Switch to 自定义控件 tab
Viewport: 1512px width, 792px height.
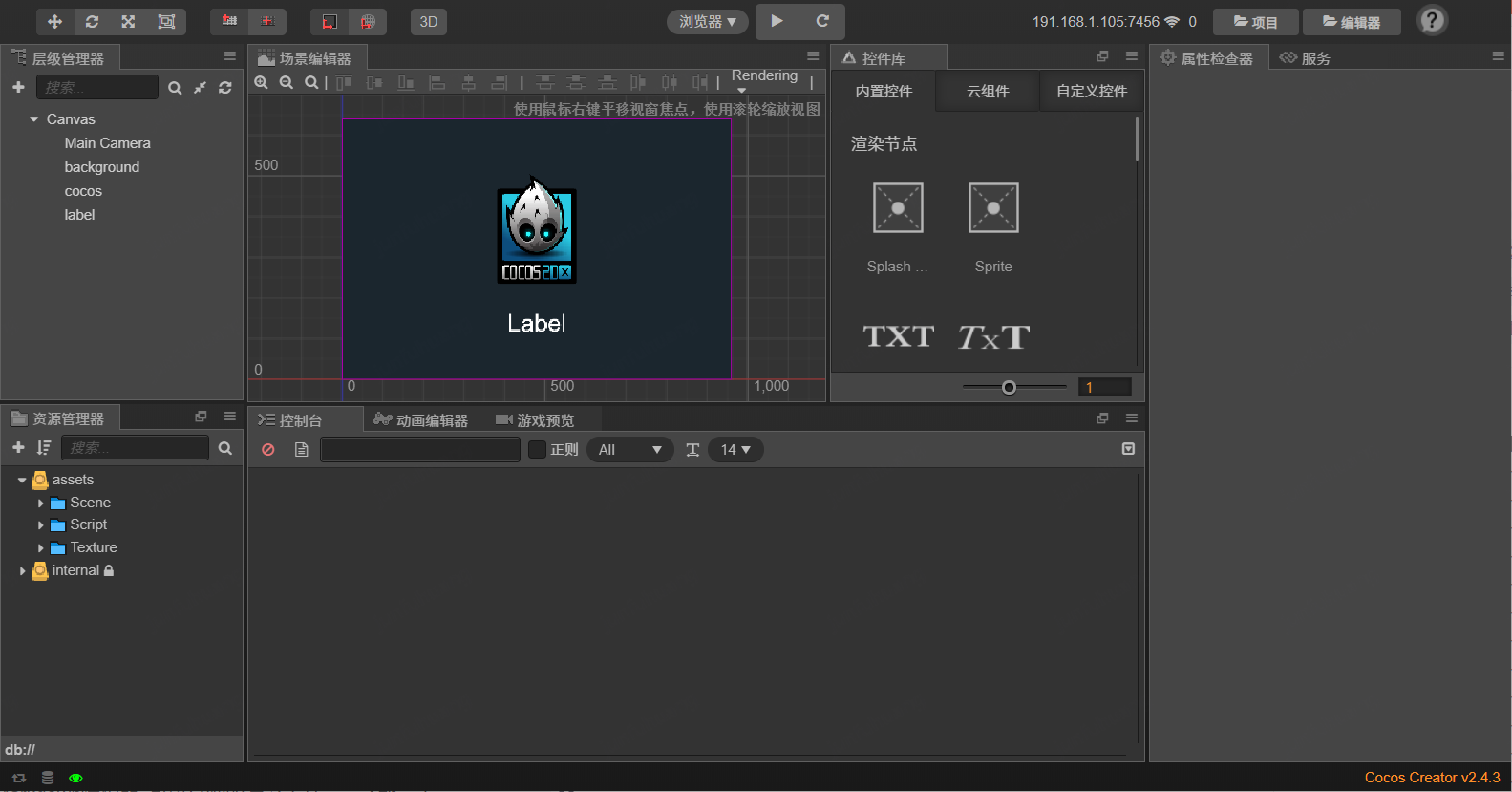point(1092,91)
